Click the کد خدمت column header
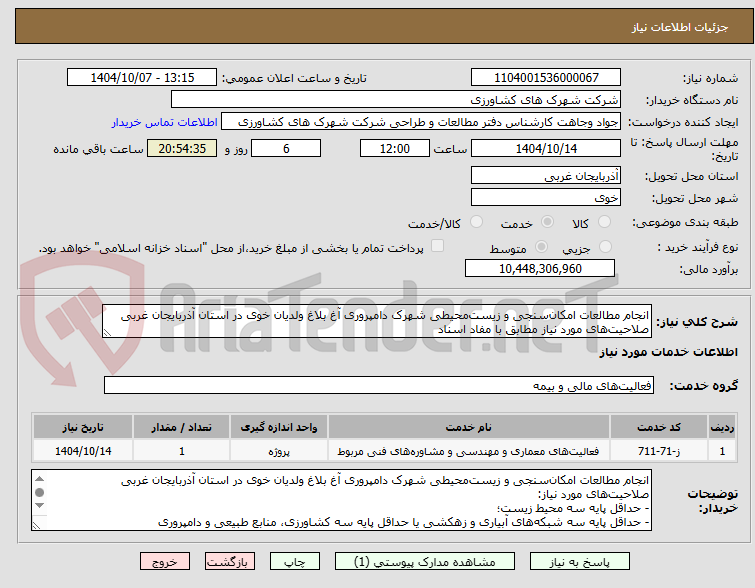This screenshot has width=755, height=588. [x=659, y=427]
